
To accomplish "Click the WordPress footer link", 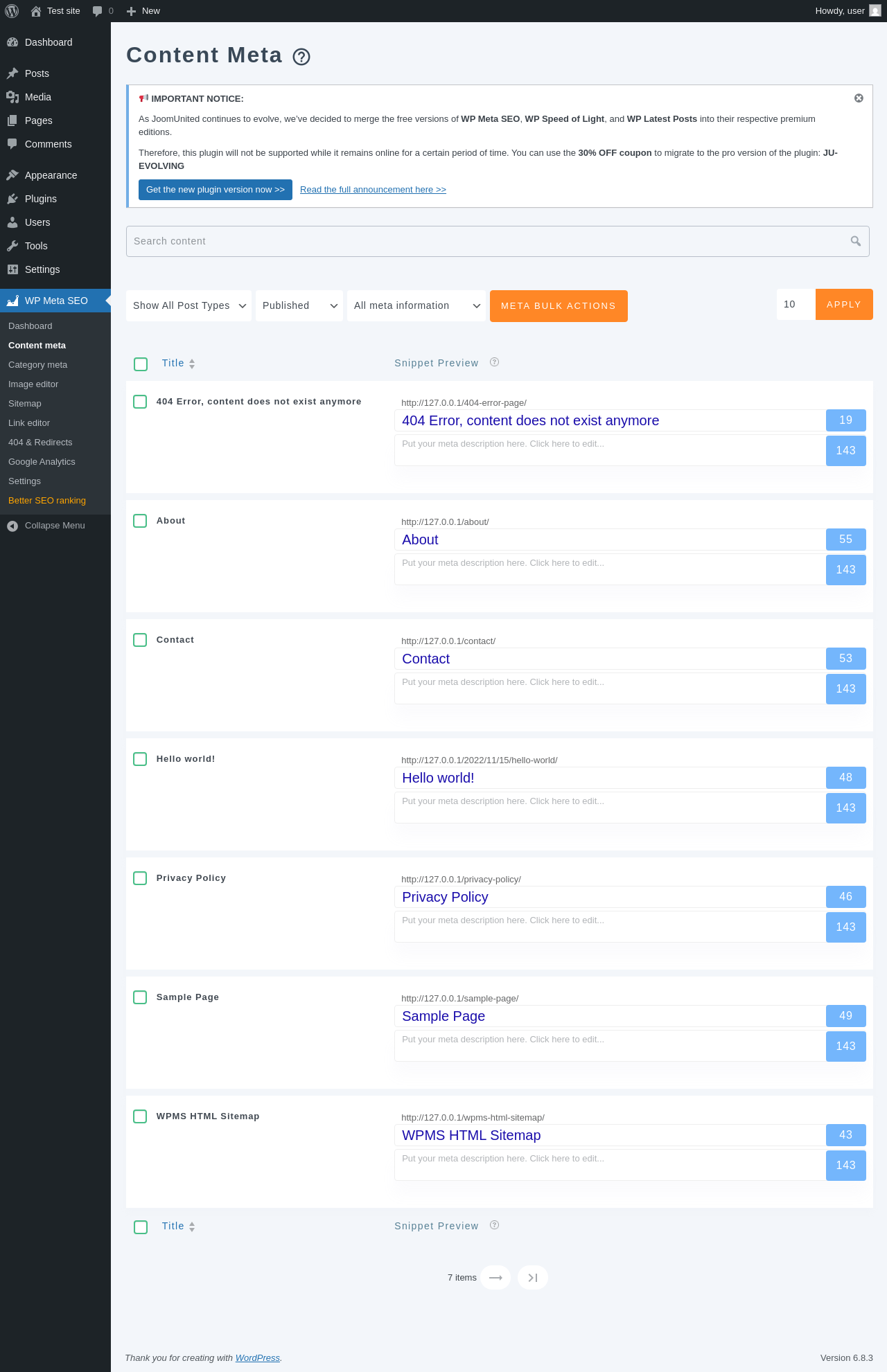I will (258, 1358).
